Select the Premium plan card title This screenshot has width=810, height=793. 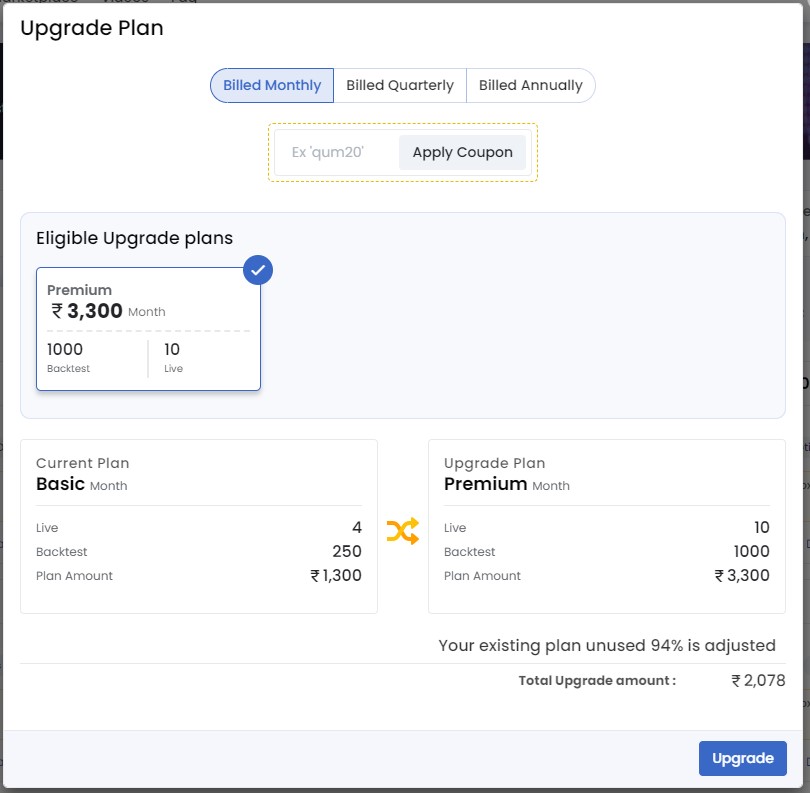[80, 290]
